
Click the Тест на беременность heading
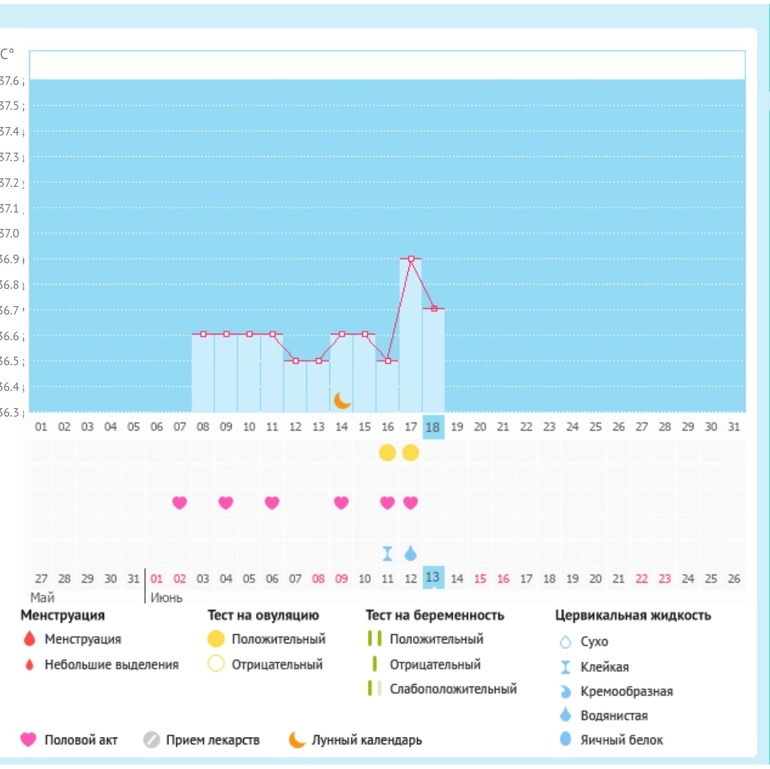click(434, 615)
